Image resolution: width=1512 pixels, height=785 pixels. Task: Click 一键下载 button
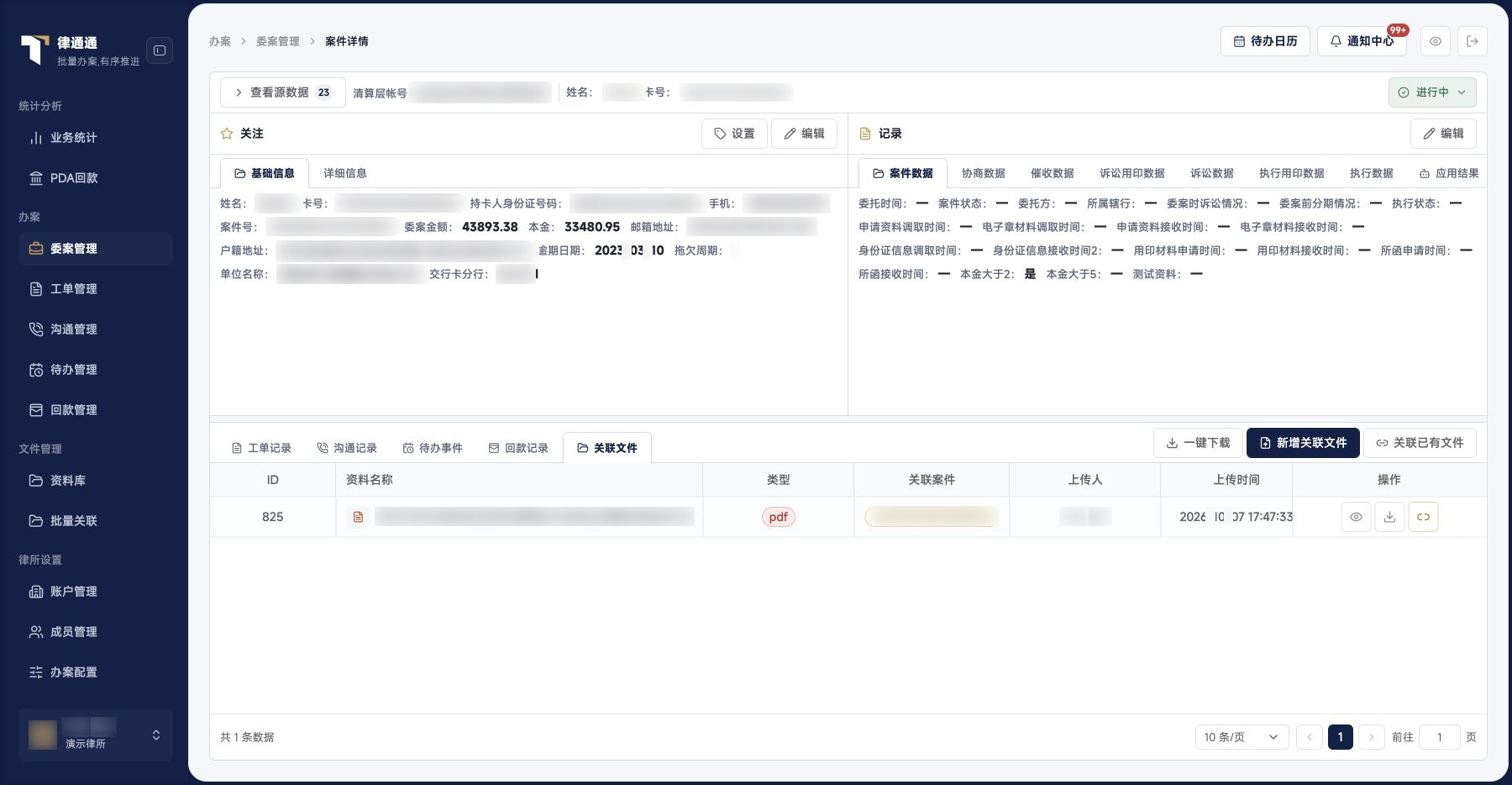[1198, 443]
